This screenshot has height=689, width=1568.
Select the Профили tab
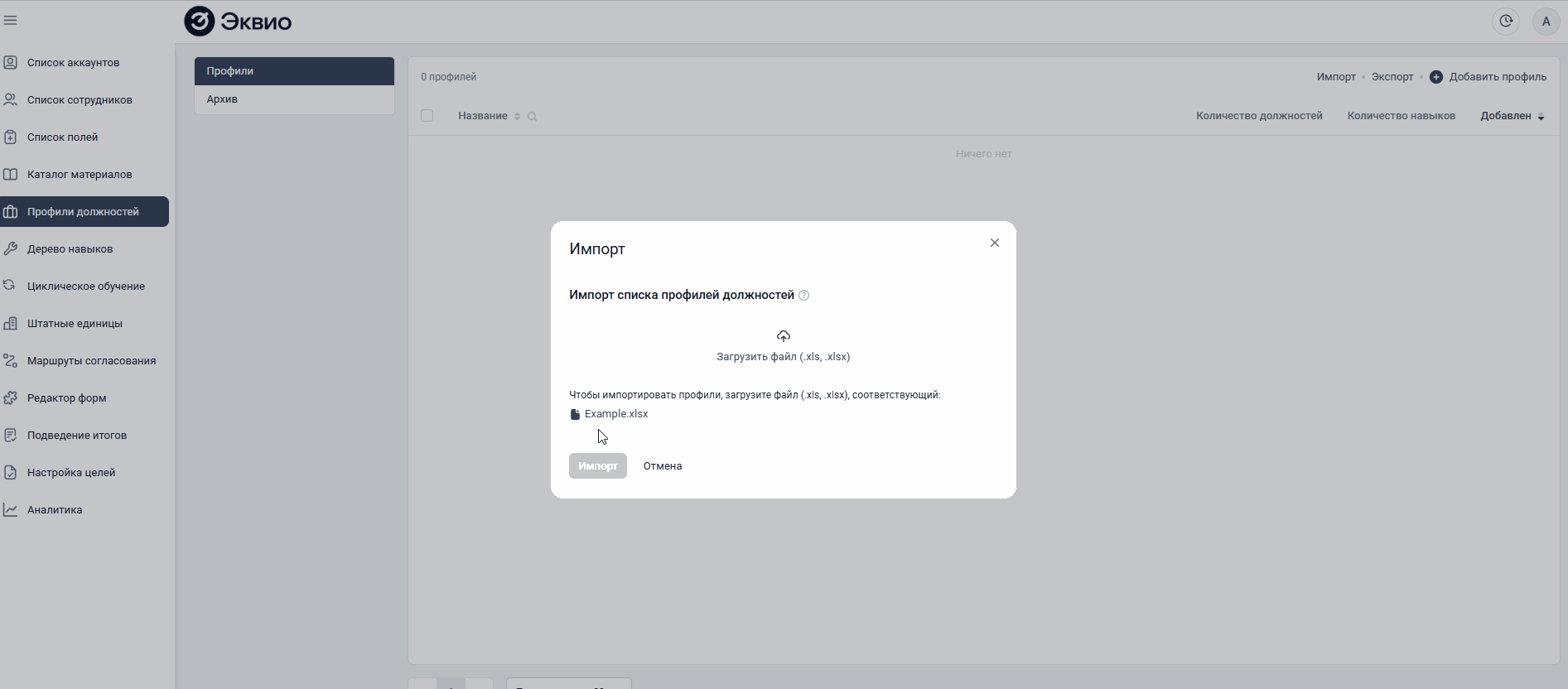coord(294,71)
